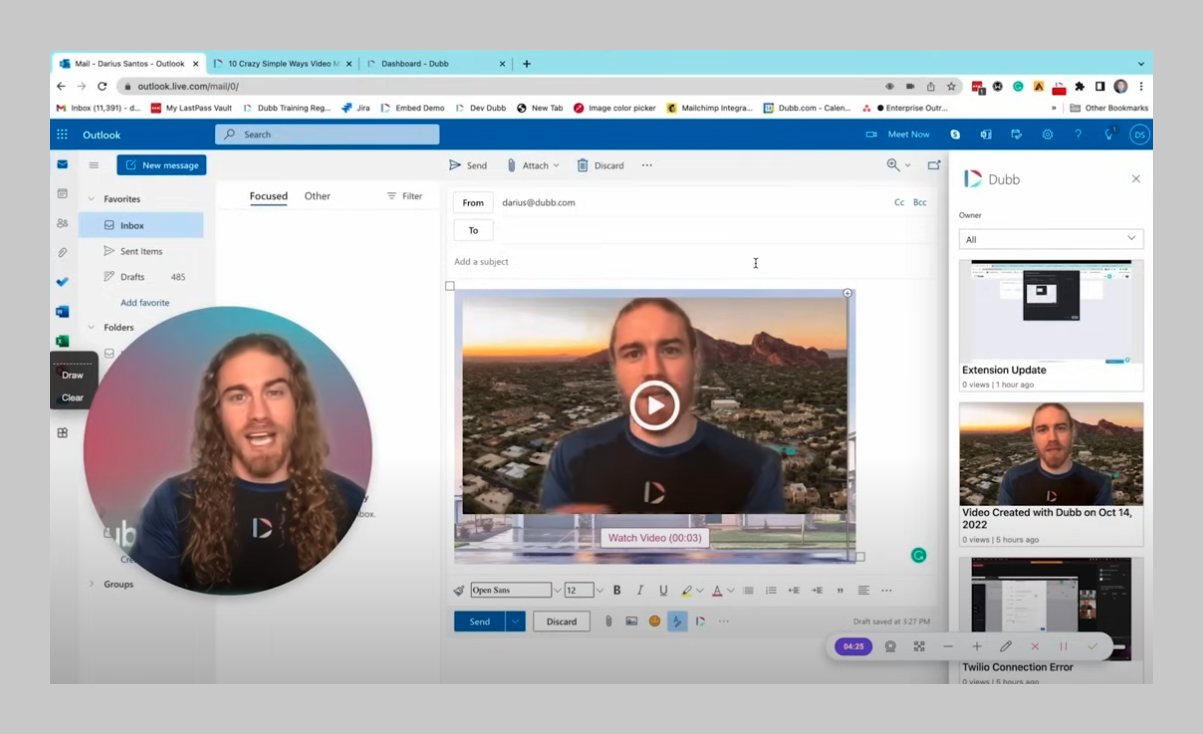Click the Cc link
The height and width of the screenshot is (734, 1203).
click(x=899, y=202)
